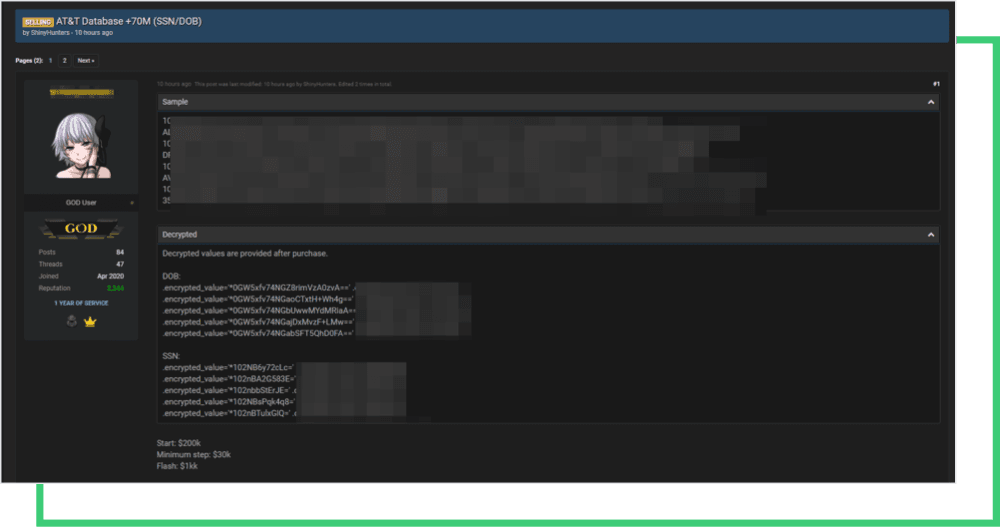The height and width of the screenshot is (527, 1000).
Task: Collapse the Decrypted code block chevron
Action: [x=931, y=234]
